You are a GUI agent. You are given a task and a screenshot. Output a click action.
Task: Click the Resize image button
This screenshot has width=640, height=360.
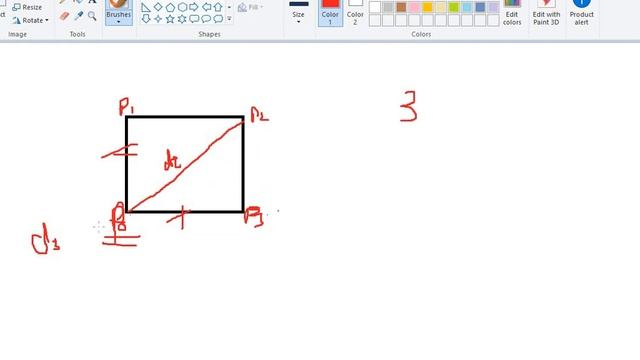[x=27, y=7]
